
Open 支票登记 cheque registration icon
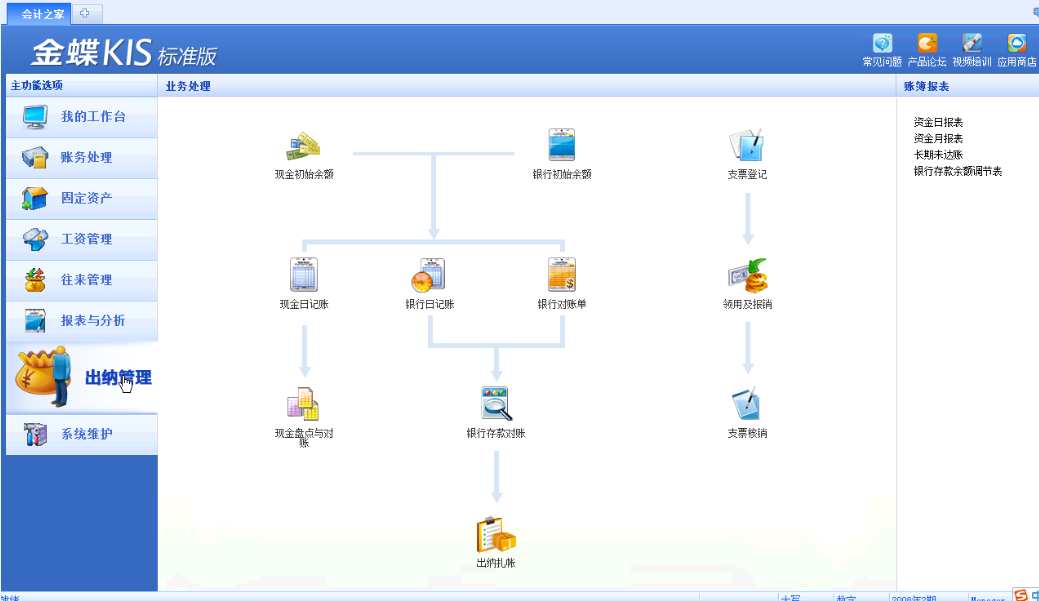[747, 145]
